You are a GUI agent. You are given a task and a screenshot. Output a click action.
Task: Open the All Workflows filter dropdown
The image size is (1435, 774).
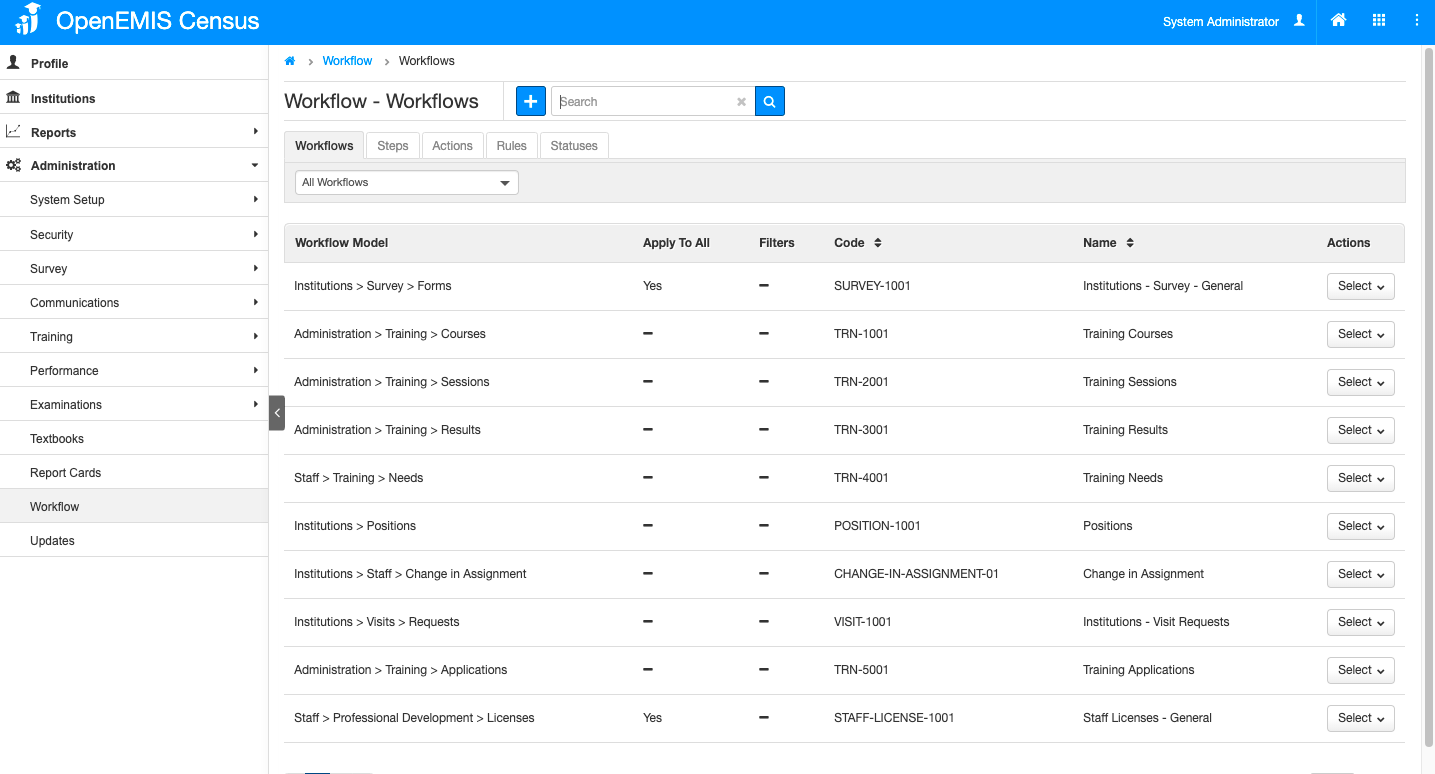(407, 182)
